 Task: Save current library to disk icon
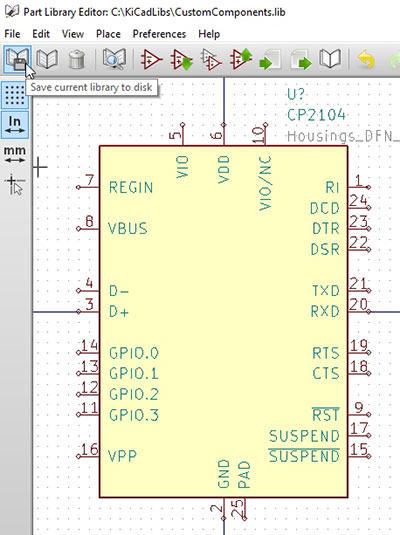[x=17, y=59]
